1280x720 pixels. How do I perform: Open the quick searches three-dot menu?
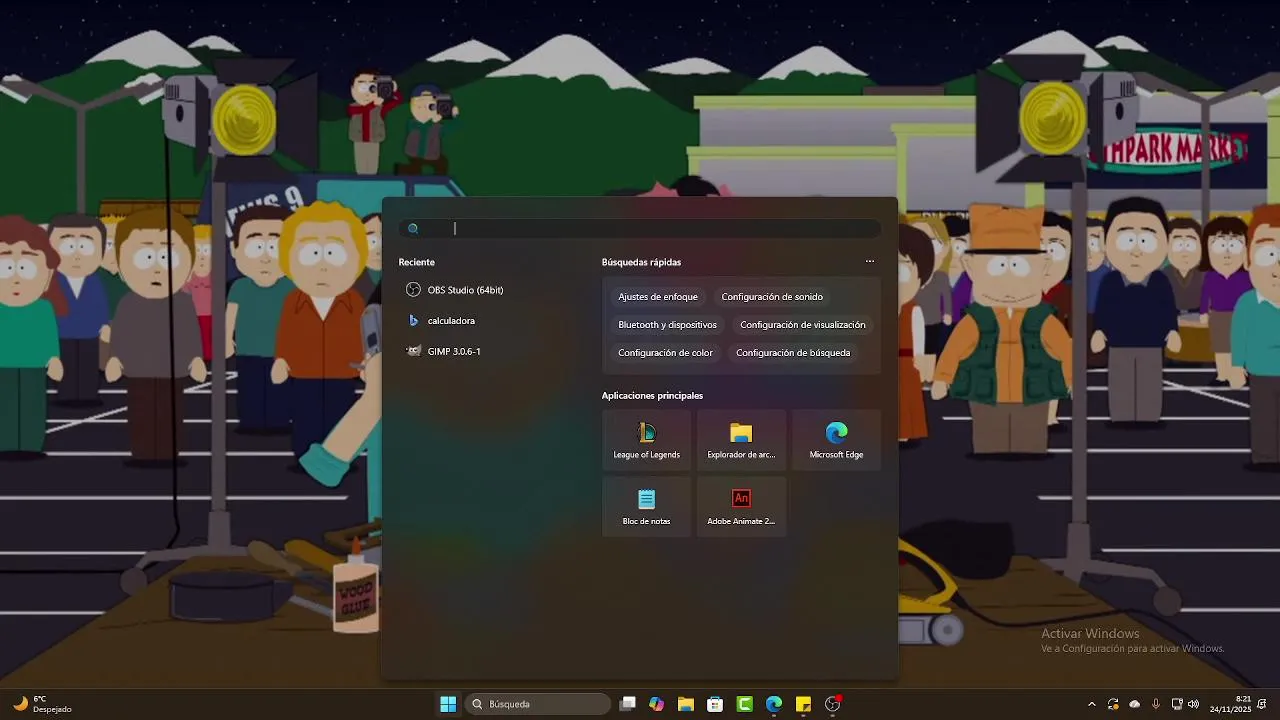[x=870, y=261]
